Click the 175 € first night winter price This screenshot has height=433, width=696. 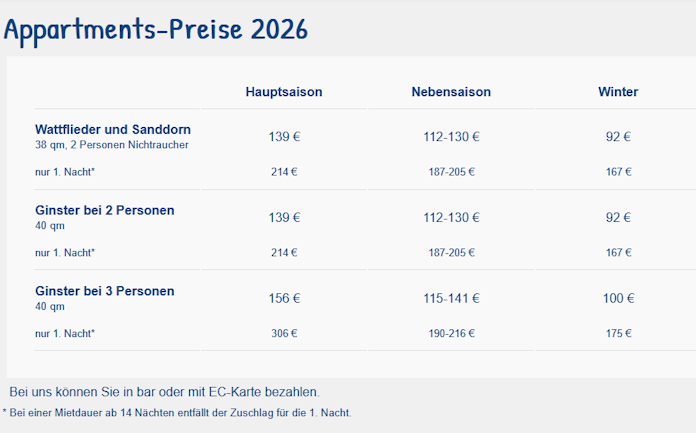pos(618,333)
